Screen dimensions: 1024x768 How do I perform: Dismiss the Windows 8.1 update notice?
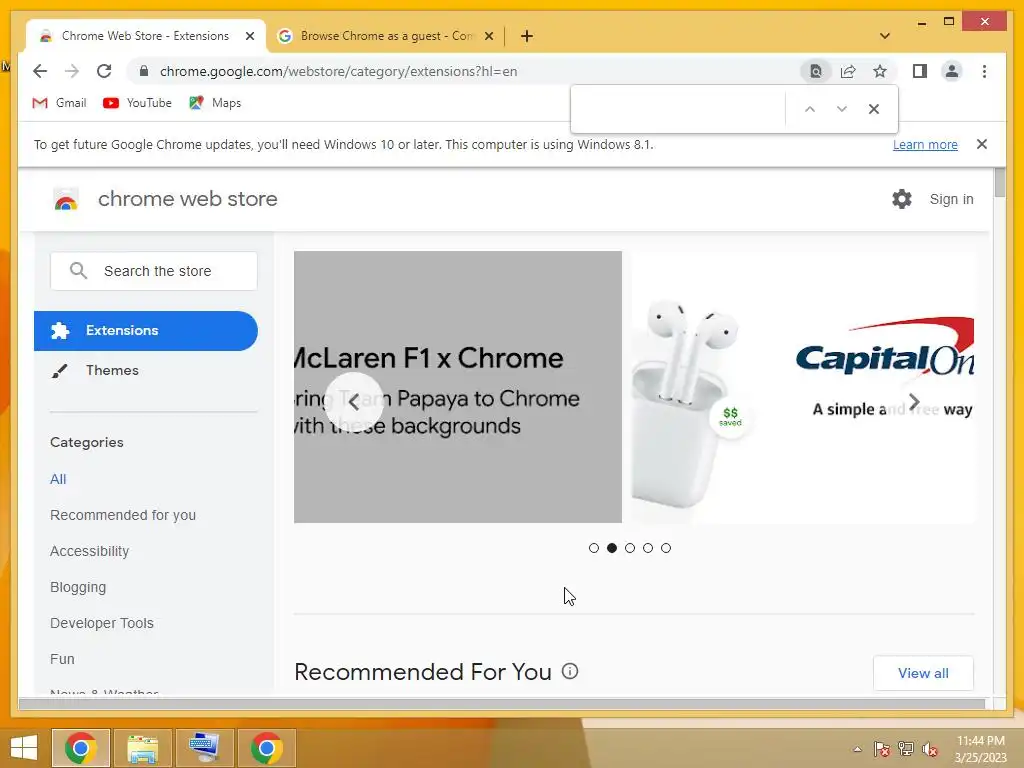[982, 144]
